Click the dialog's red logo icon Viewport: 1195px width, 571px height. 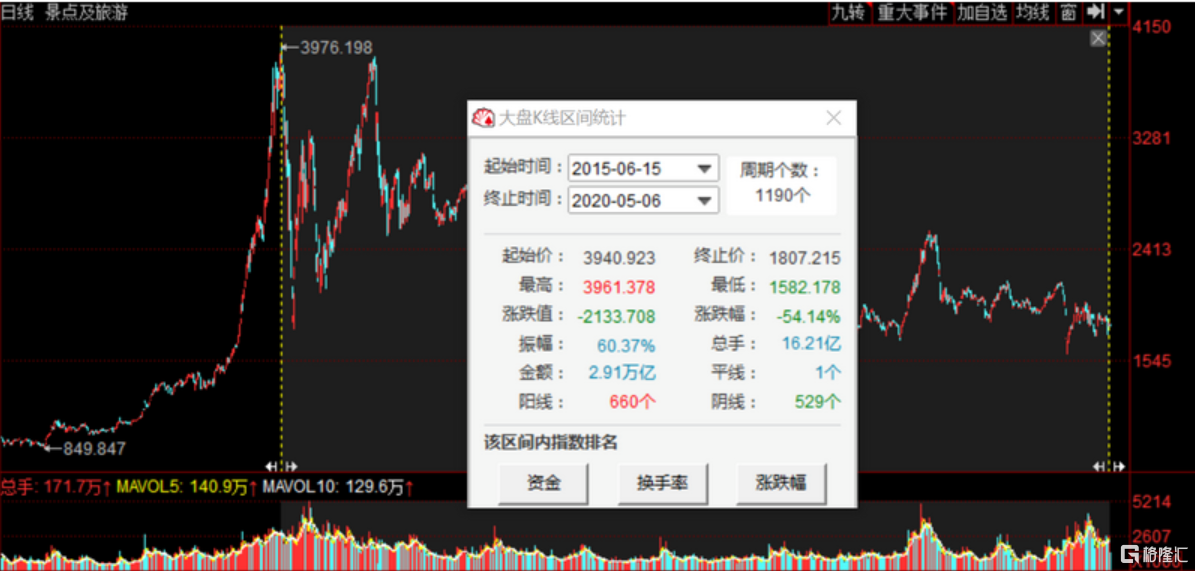(483, 118)
